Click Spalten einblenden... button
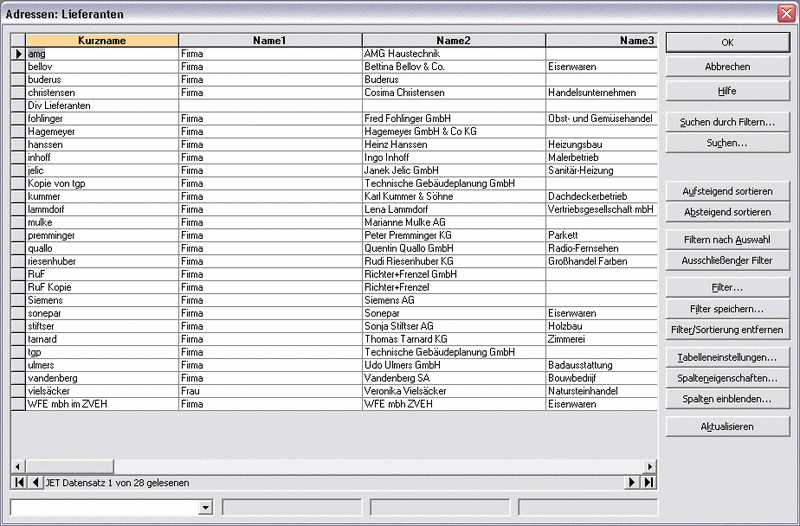Screen dimensions: 800x526 click(728, 399)
